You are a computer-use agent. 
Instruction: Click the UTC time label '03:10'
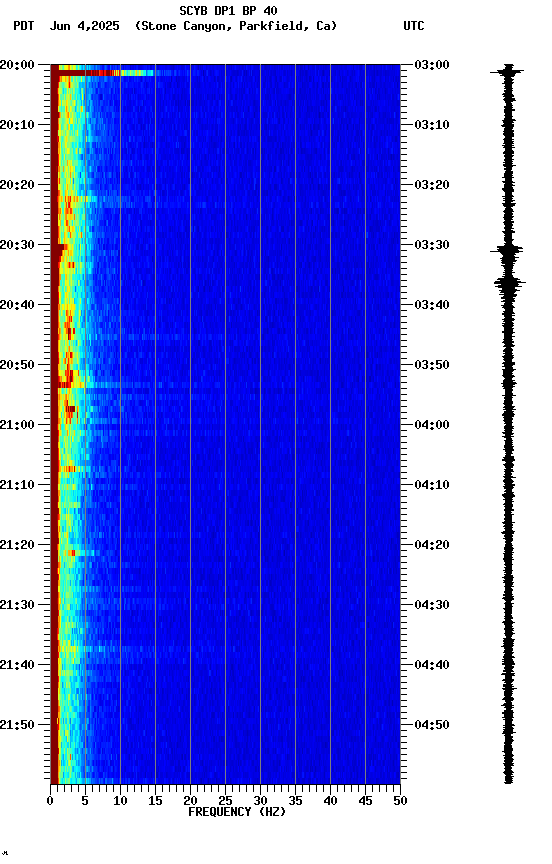(x=432, y=125)
